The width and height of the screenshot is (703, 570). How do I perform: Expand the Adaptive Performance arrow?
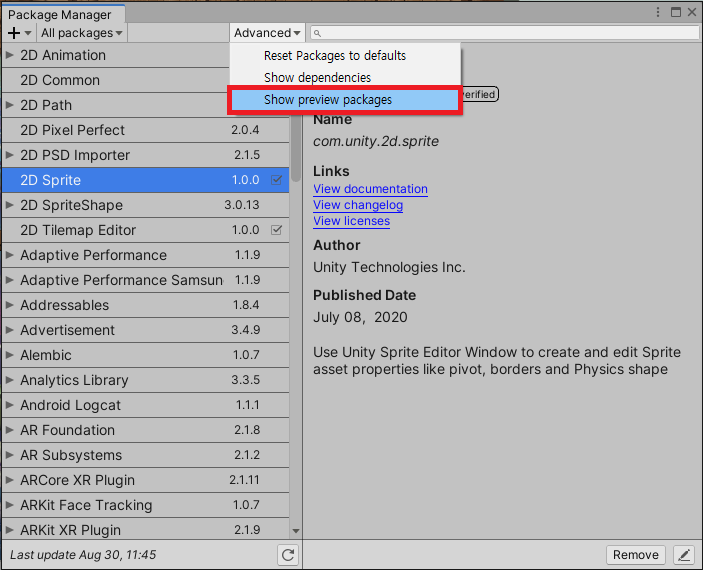coord(9,255)
